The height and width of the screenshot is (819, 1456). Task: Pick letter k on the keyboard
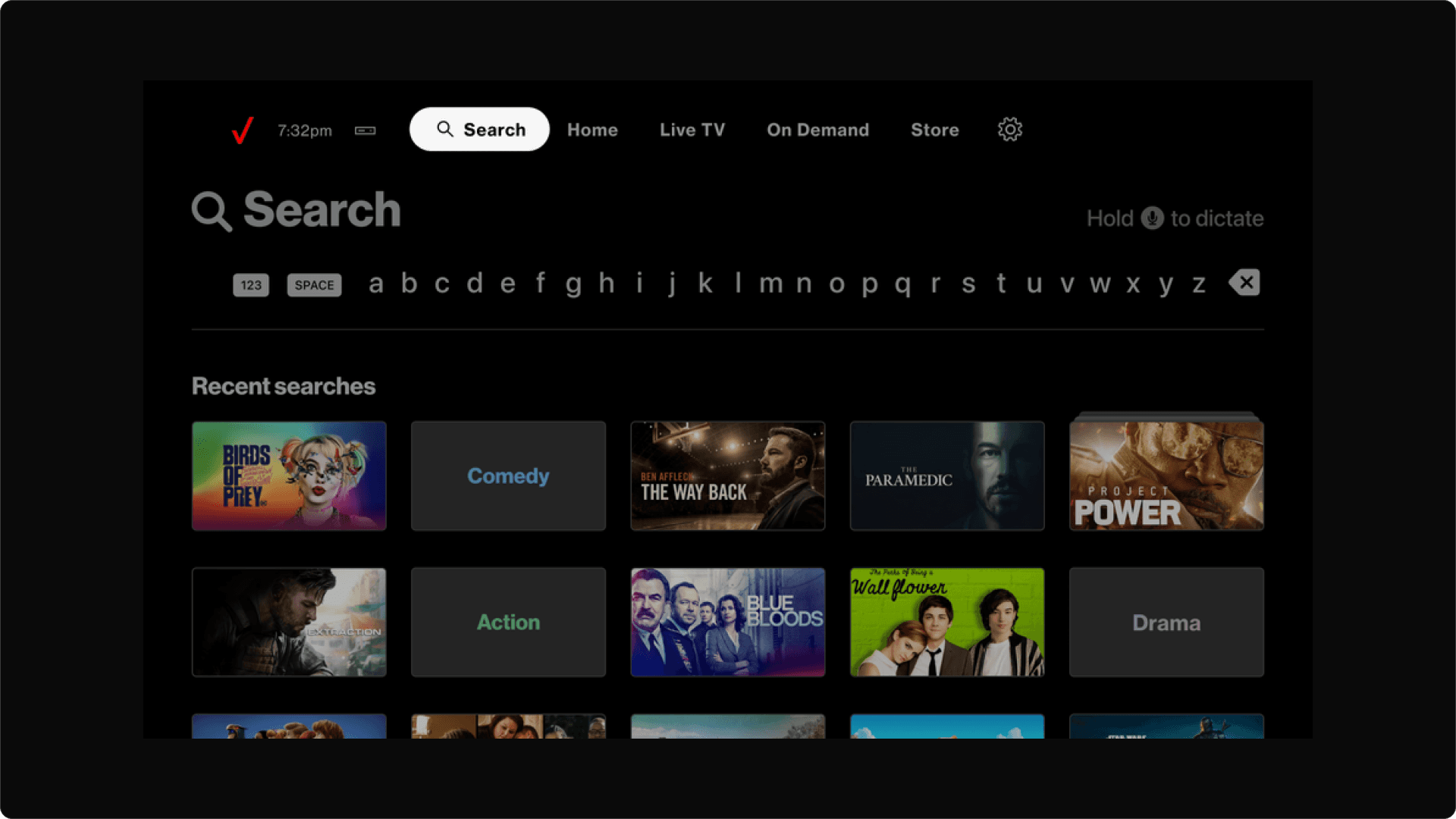click(x=705, y=284)
